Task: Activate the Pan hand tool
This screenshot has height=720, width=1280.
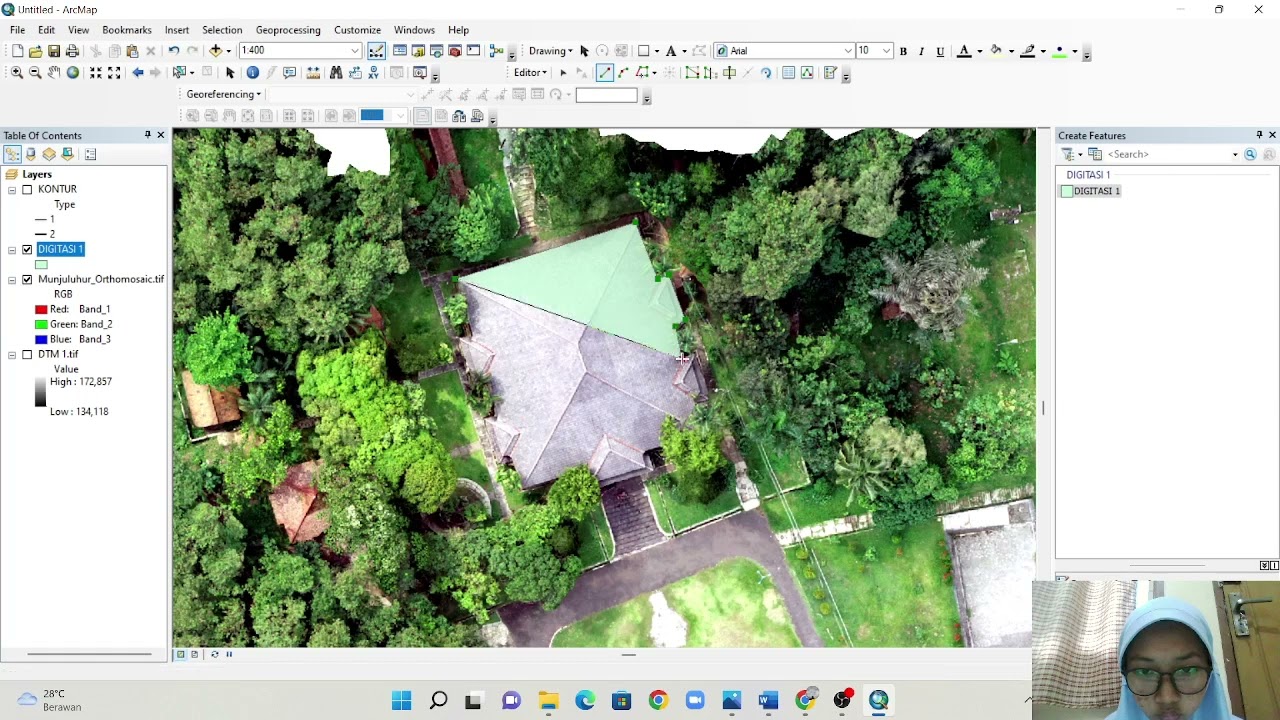Action: [54, 73]
